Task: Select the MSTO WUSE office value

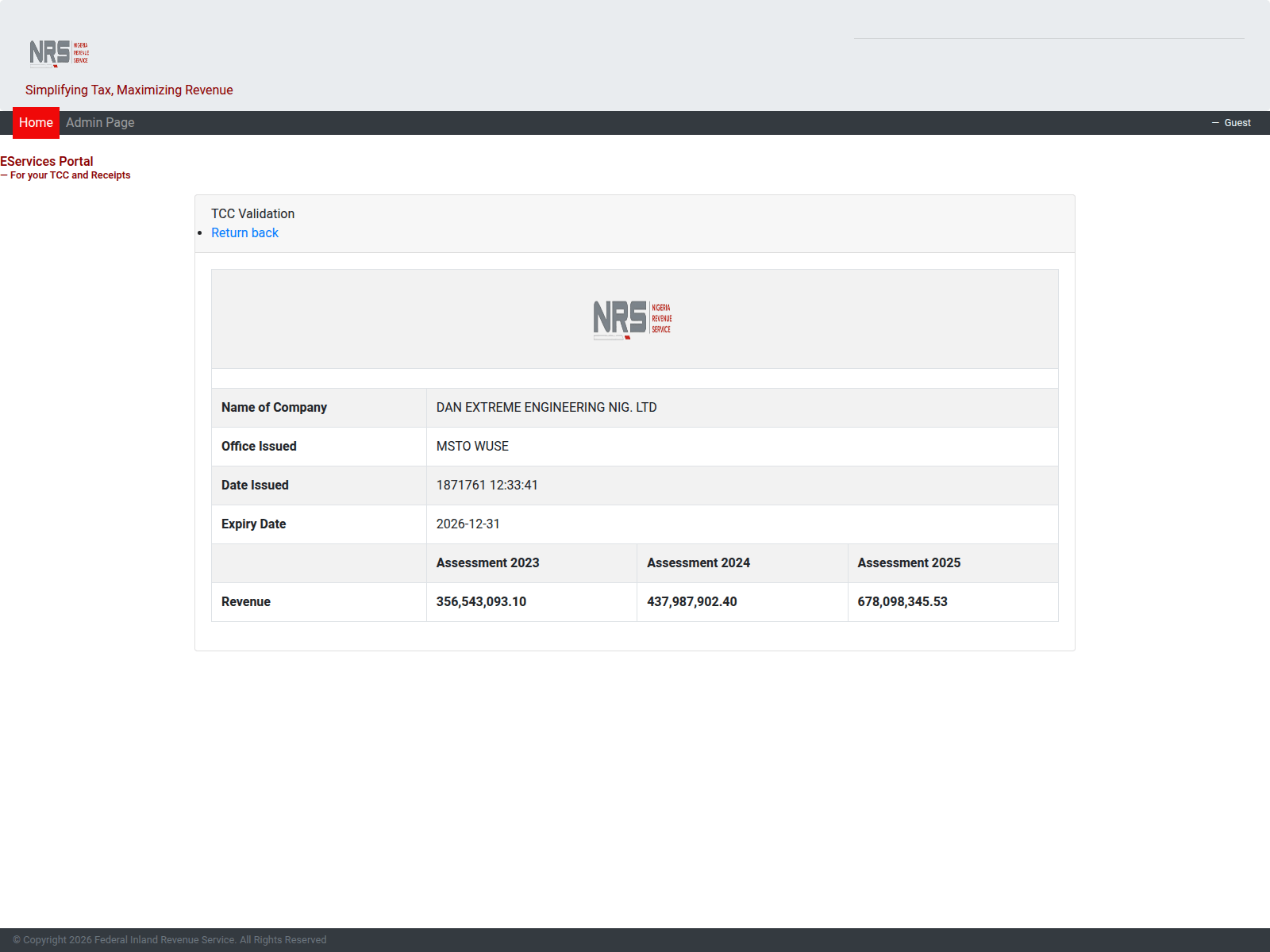Action: click(472, 447)
